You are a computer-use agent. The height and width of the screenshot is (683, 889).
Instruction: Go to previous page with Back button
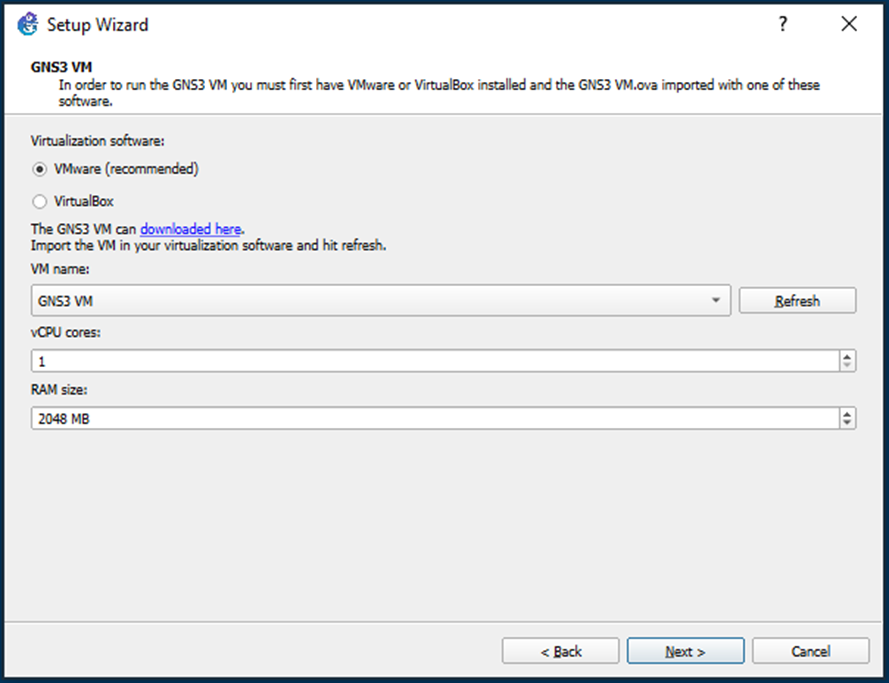560,651
